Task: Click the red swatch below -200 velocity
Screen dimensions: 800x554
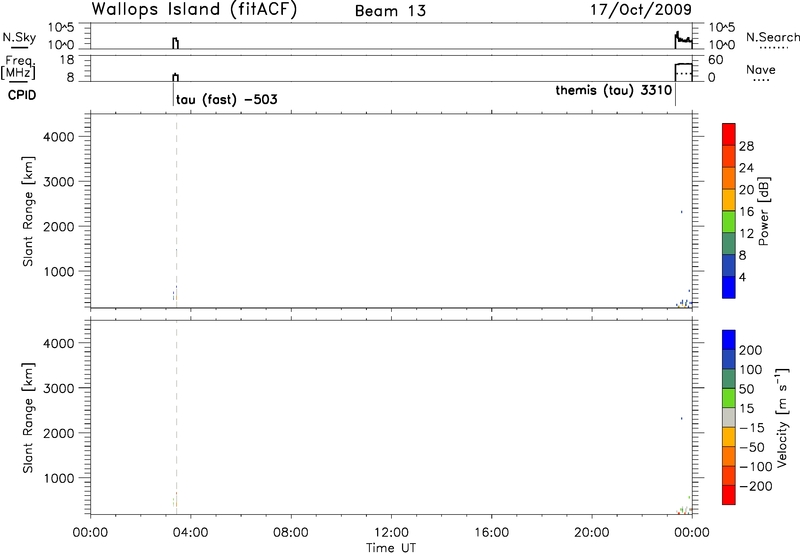Action: point(729,495)
